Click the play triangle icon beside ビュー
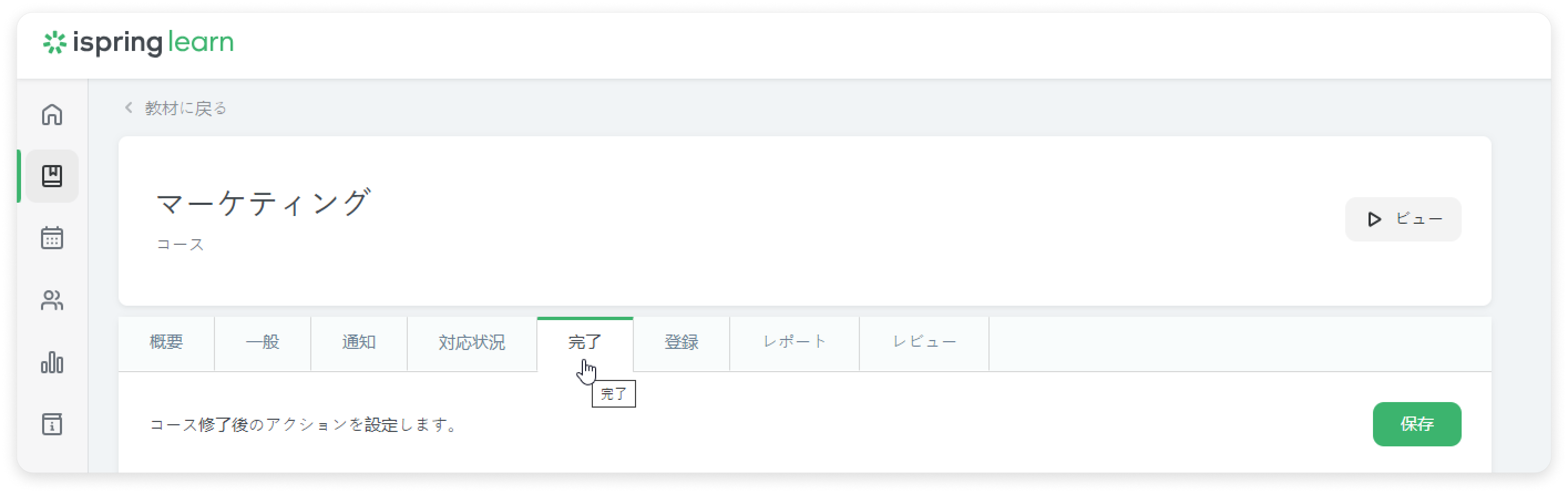1568x494 pixels. (1374, 219)
